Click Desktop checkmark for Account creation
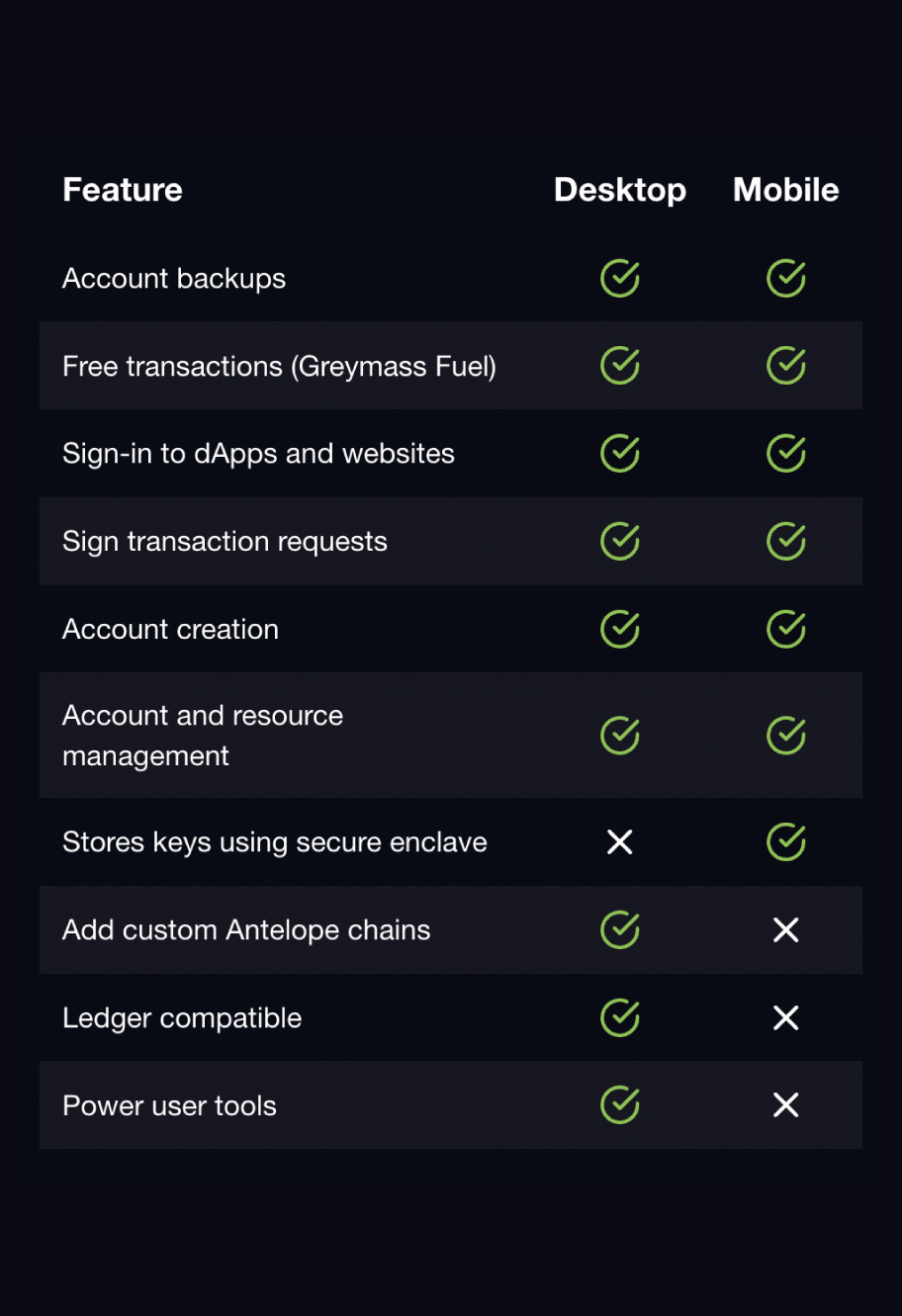This screenshot has height=1316, width=902. tap(620, 629)
